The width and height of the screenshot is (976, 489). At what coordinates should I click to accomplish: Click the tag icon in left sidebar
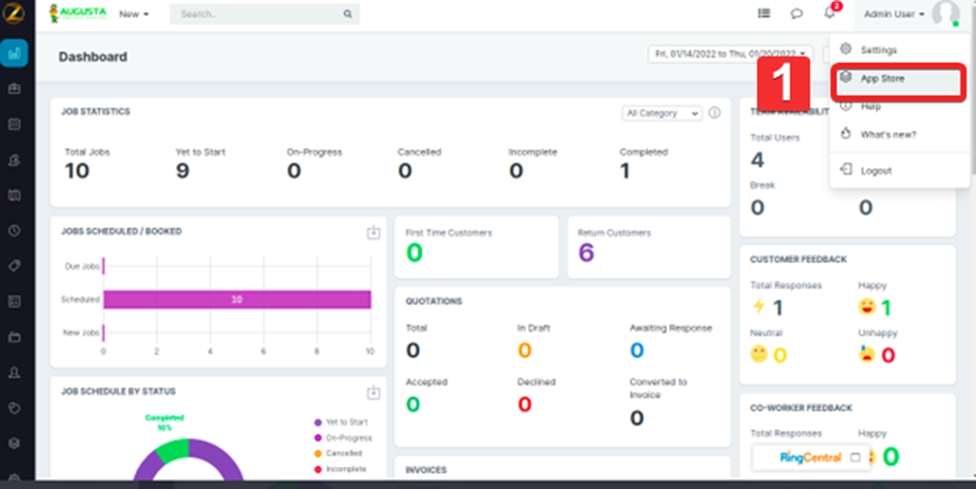tap(15, 265)
